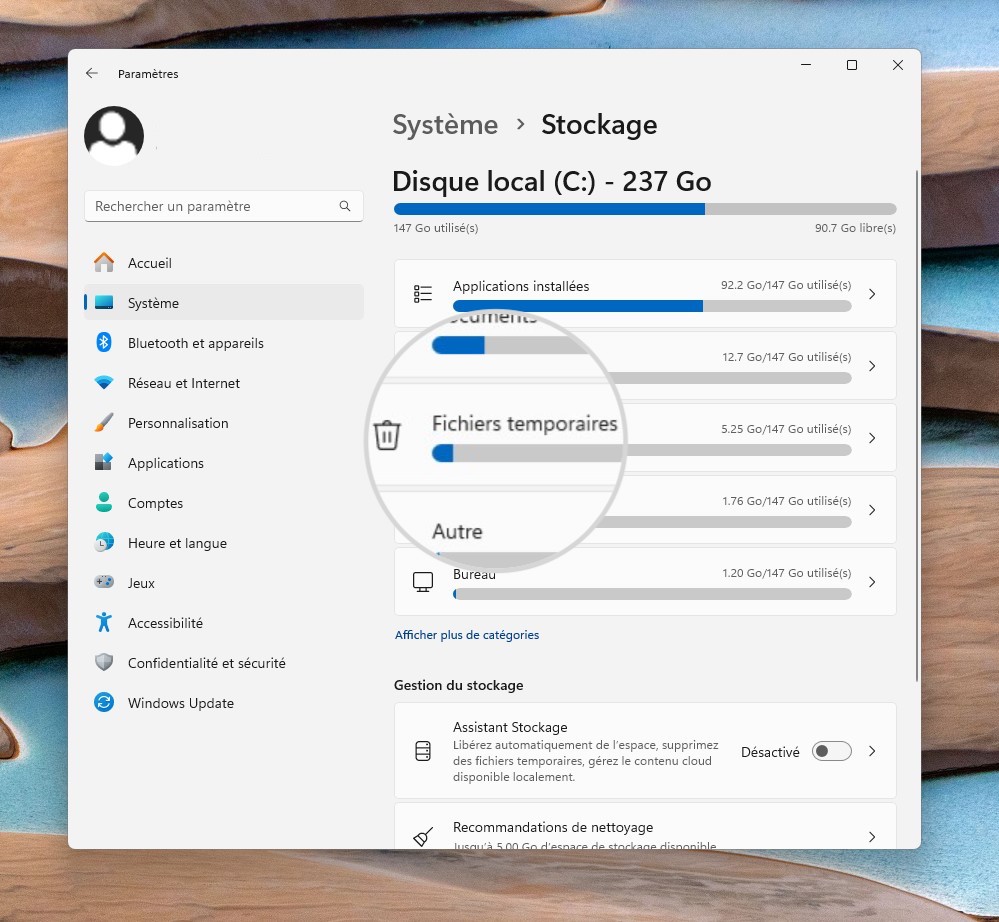Click the Applications sidebar icon
Viewport: 999px width, 922px height.
[104, 462]
